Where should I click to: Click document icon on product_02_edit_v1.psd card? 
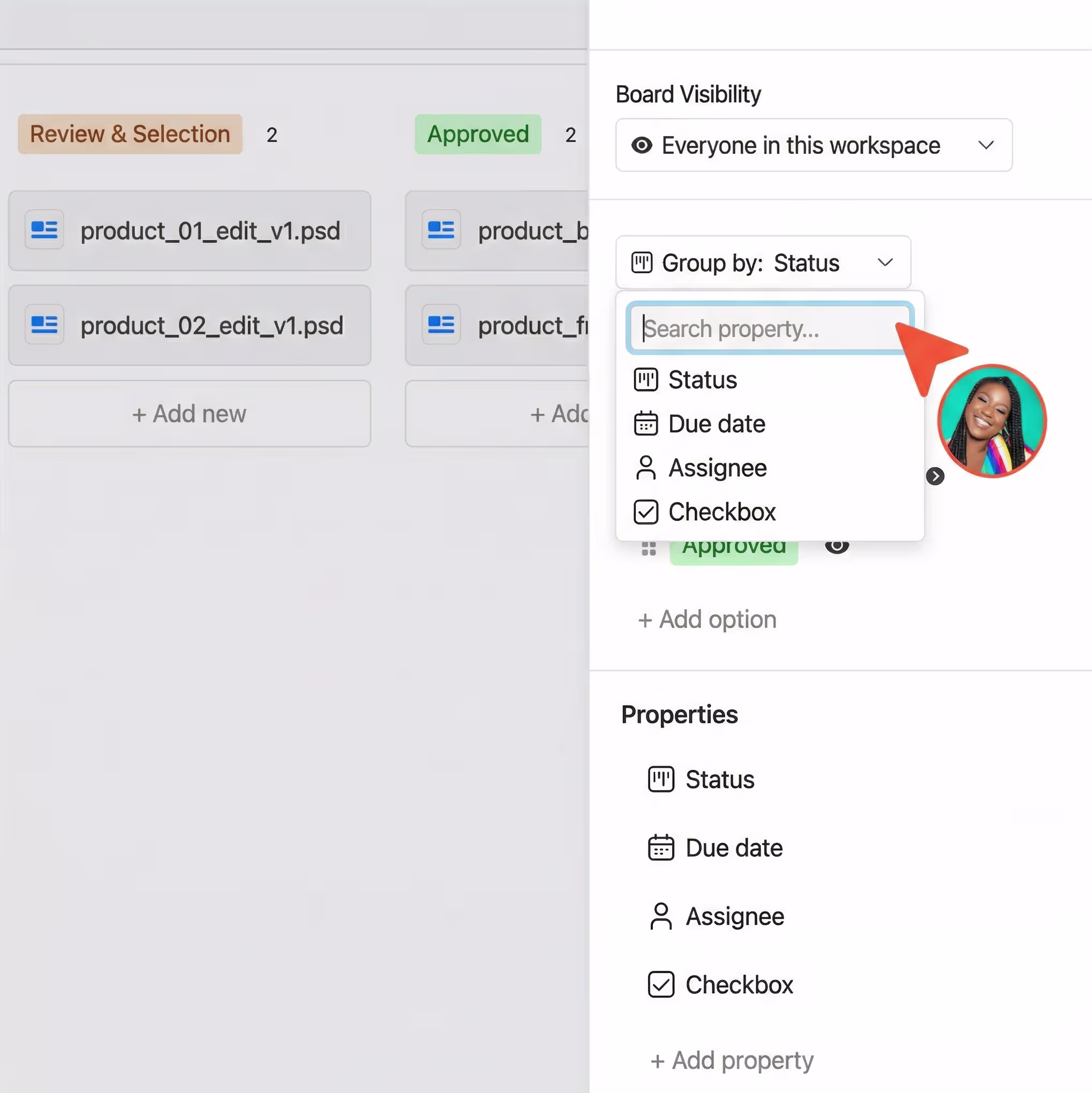click(x=44, y=325)
